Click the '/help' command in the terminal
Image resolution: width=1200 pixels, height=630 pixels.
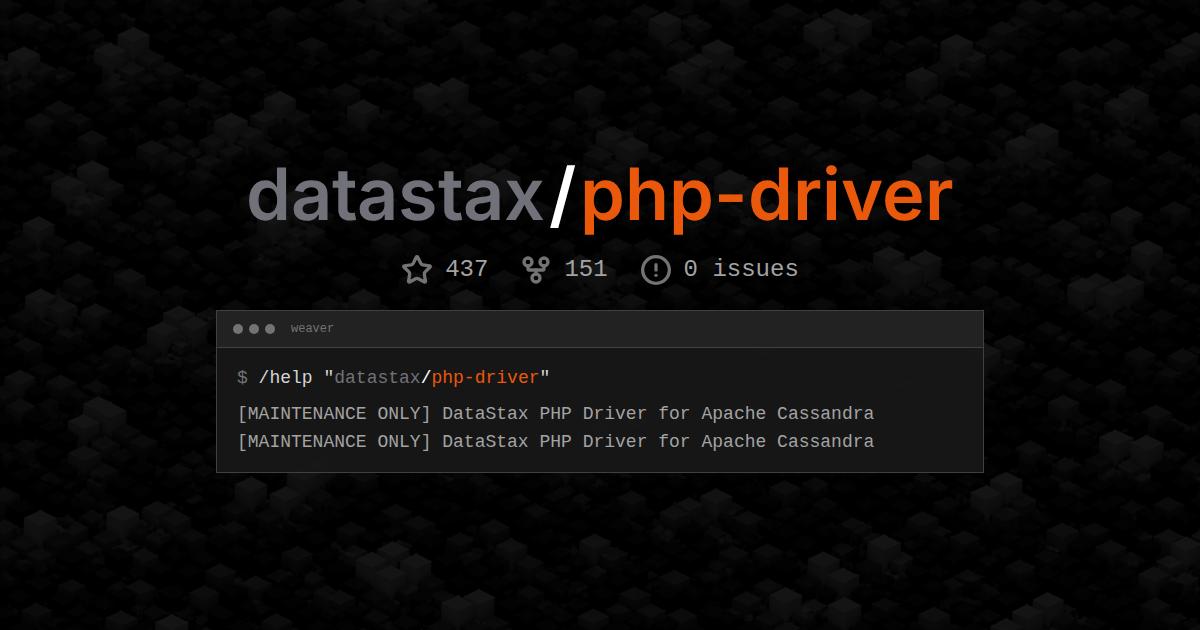tap(286, 377)
